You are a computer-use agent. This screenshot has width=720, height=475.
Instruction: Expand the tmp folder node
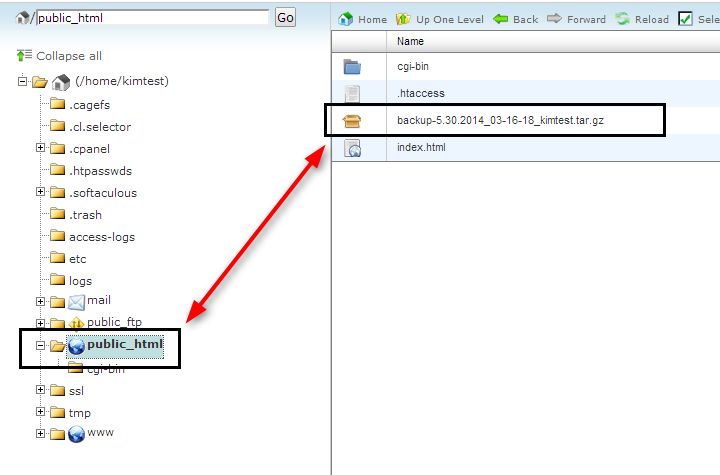(x=40, y=412)
